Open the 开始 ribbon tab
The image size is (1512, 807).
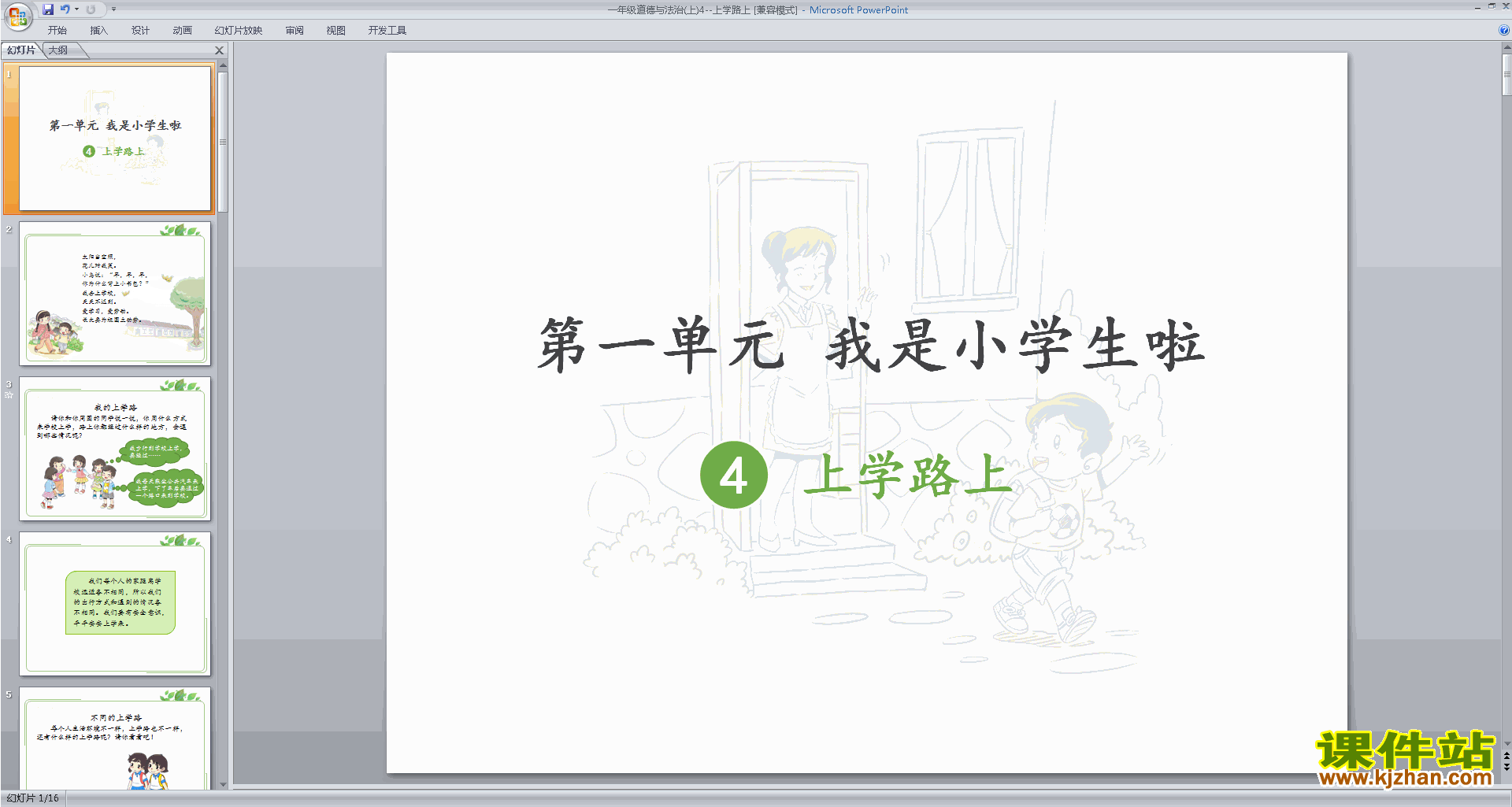click(57, 30)
